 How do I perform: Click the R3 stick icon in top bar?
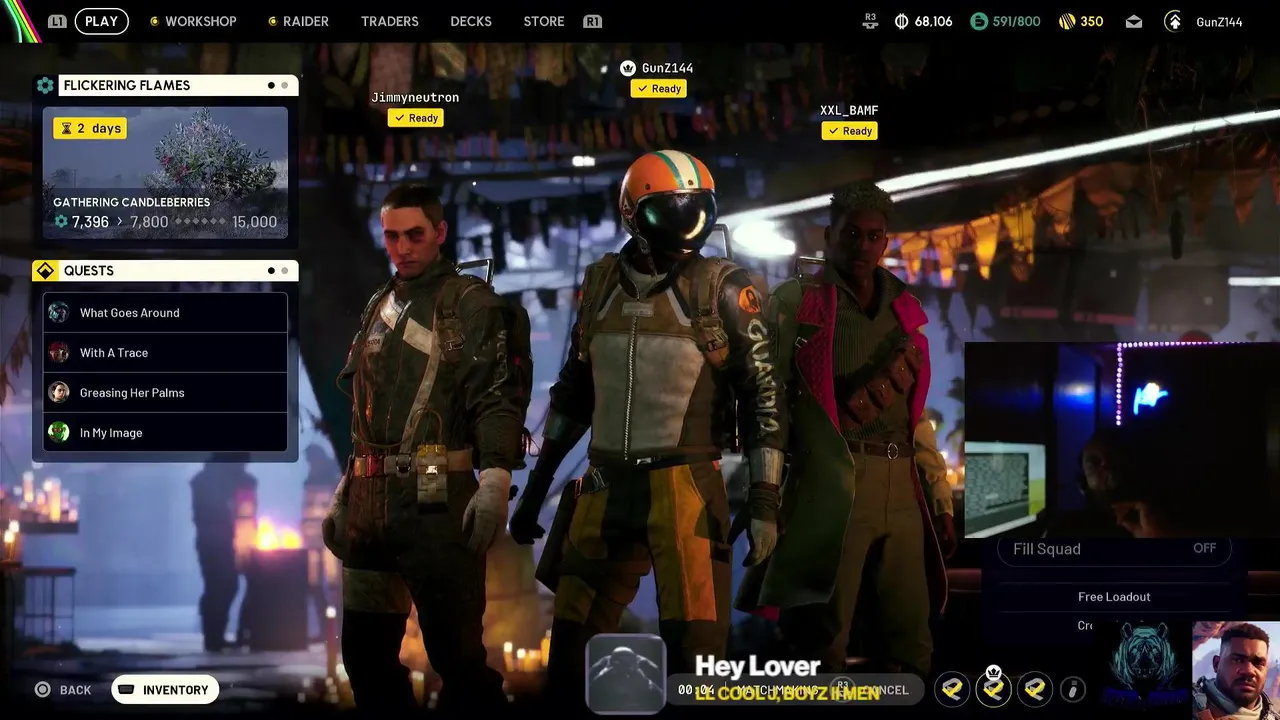tap(870, 20)
